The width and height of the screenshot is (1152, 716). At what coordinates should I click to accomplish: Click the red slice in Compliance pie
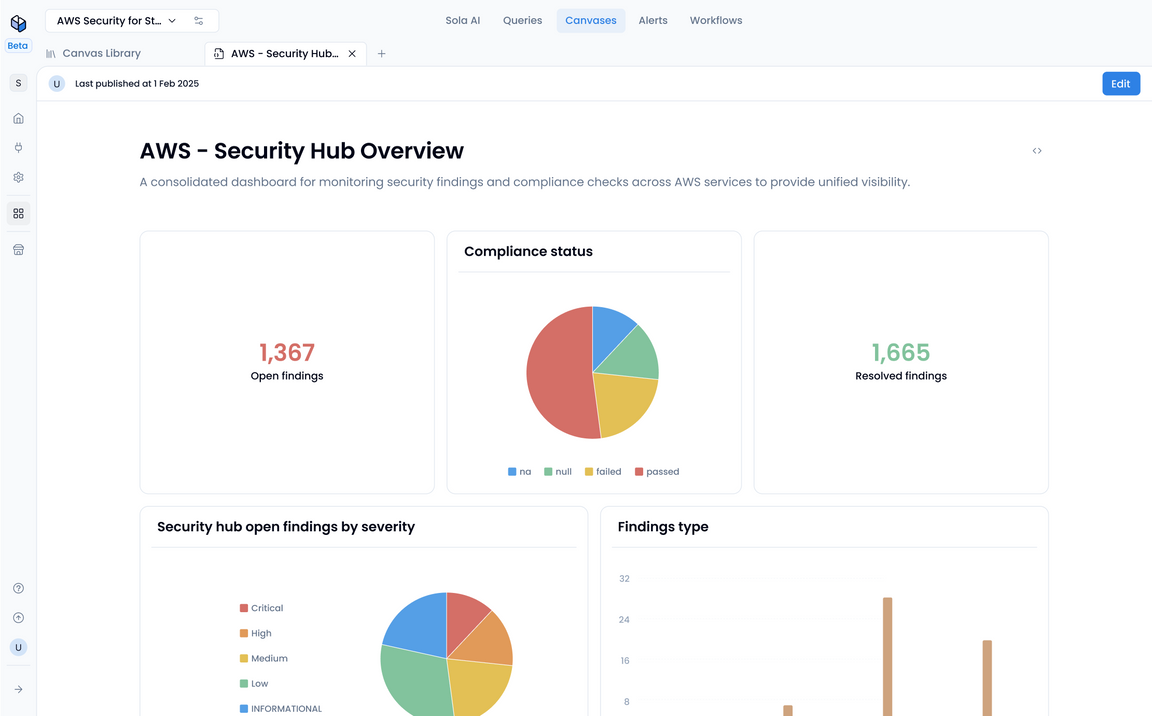pyautogui.click(x=558, y=373)
